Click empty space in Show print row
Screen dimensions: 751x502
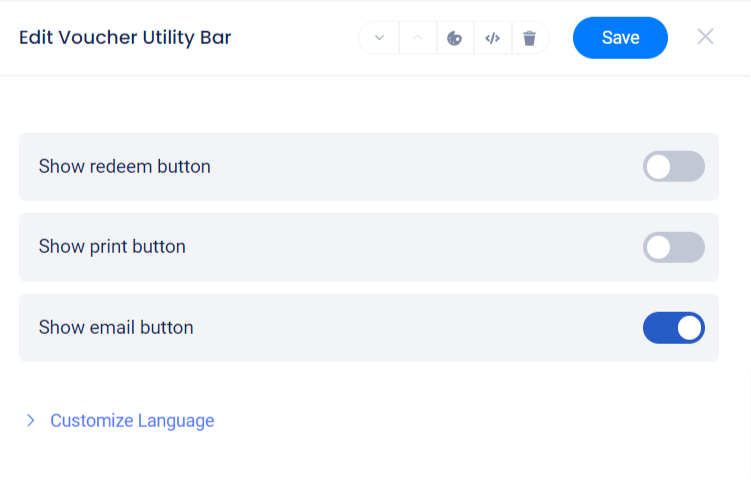point(420,247)
